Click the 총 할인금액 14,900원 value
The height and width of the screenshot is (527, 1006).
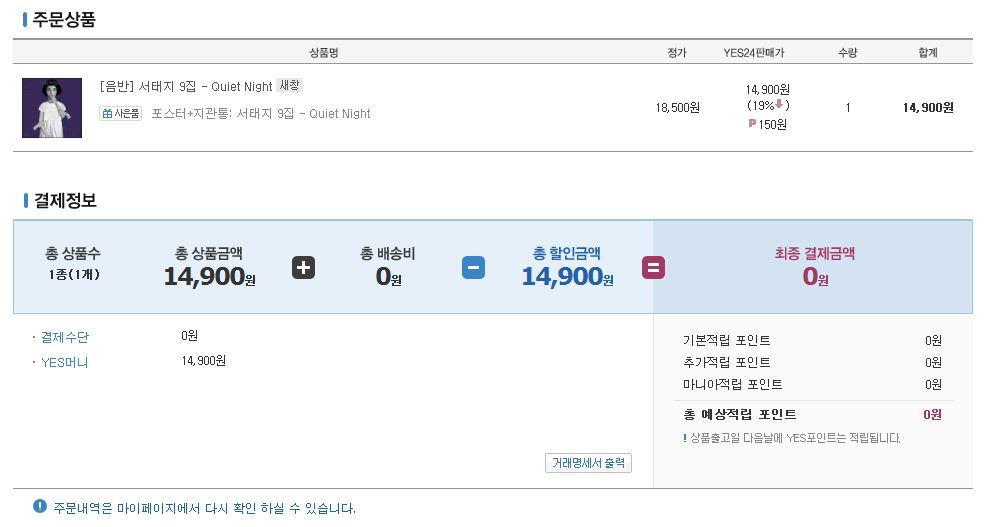[567, 277]
